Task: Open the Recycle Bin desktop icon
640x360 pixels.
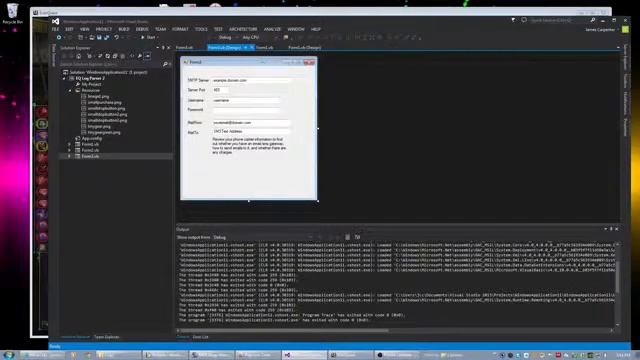Action: click(13, 13)
